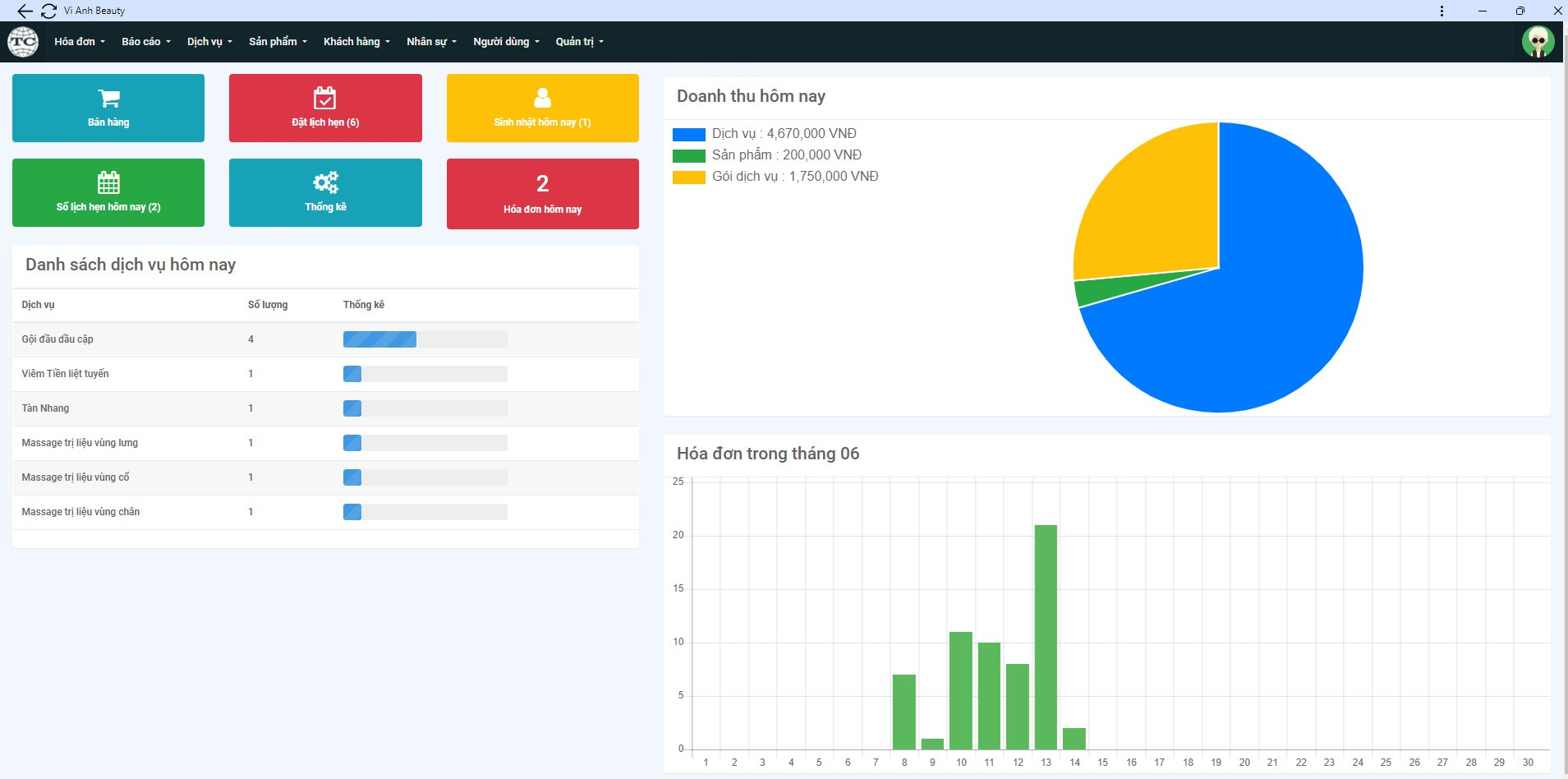This screenshot has height=779, width=1568.
Task: Open the three-dot window options menu
Action: [x=1442, y=11]
